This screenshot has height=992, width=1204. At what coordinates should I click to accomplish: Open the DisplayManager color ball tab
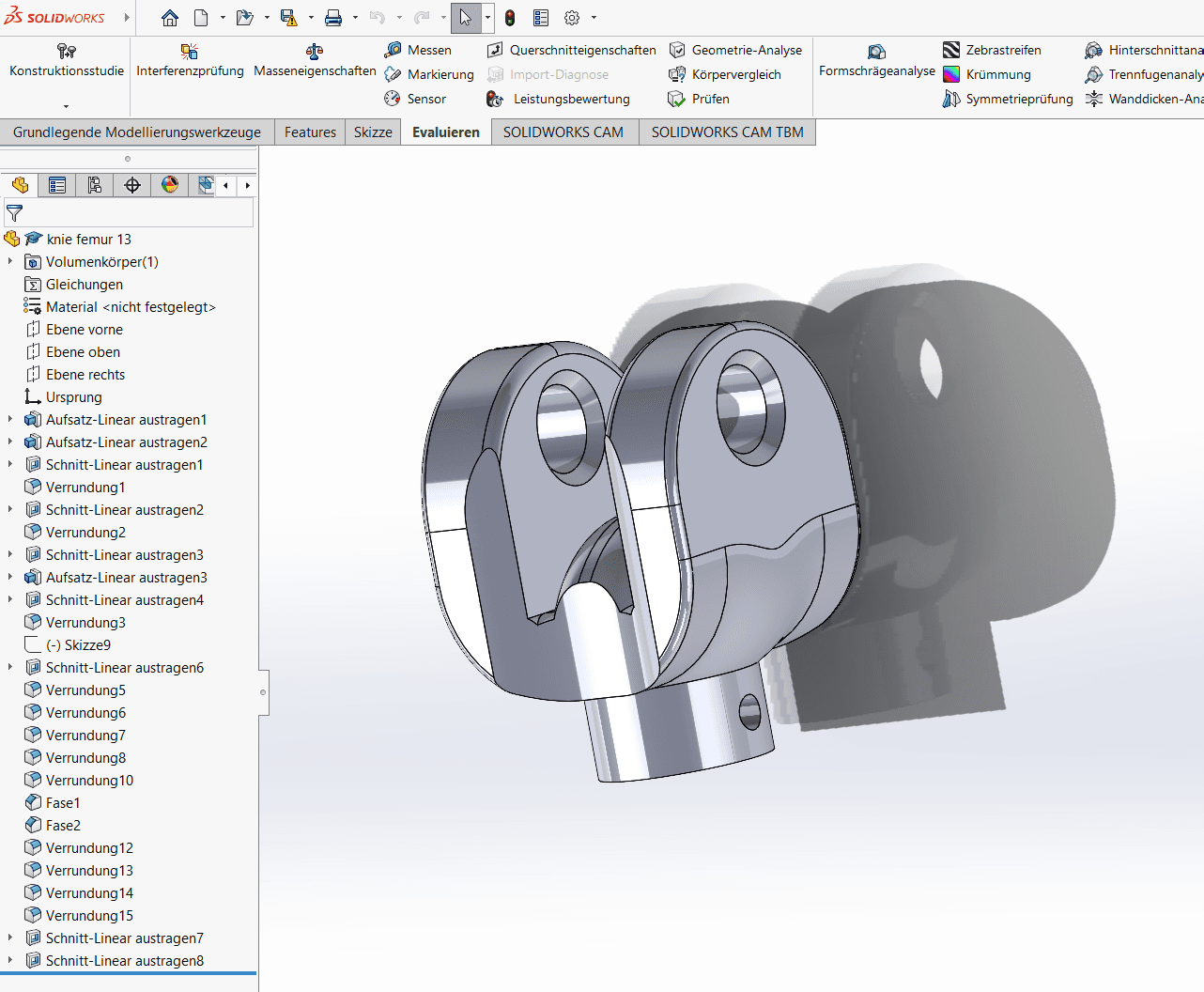click(x=170, y=185)
